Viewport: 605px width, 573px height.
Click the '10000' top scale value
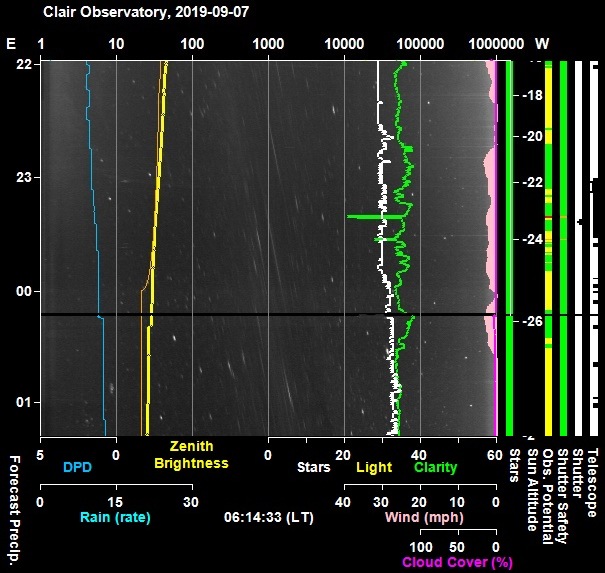344,44
